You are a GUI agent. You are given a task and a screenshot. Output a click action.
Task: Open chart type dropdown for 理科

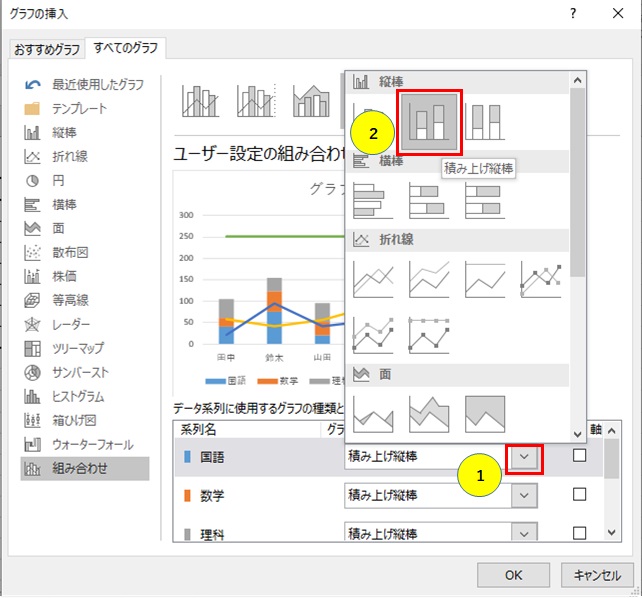click(524, 533)
